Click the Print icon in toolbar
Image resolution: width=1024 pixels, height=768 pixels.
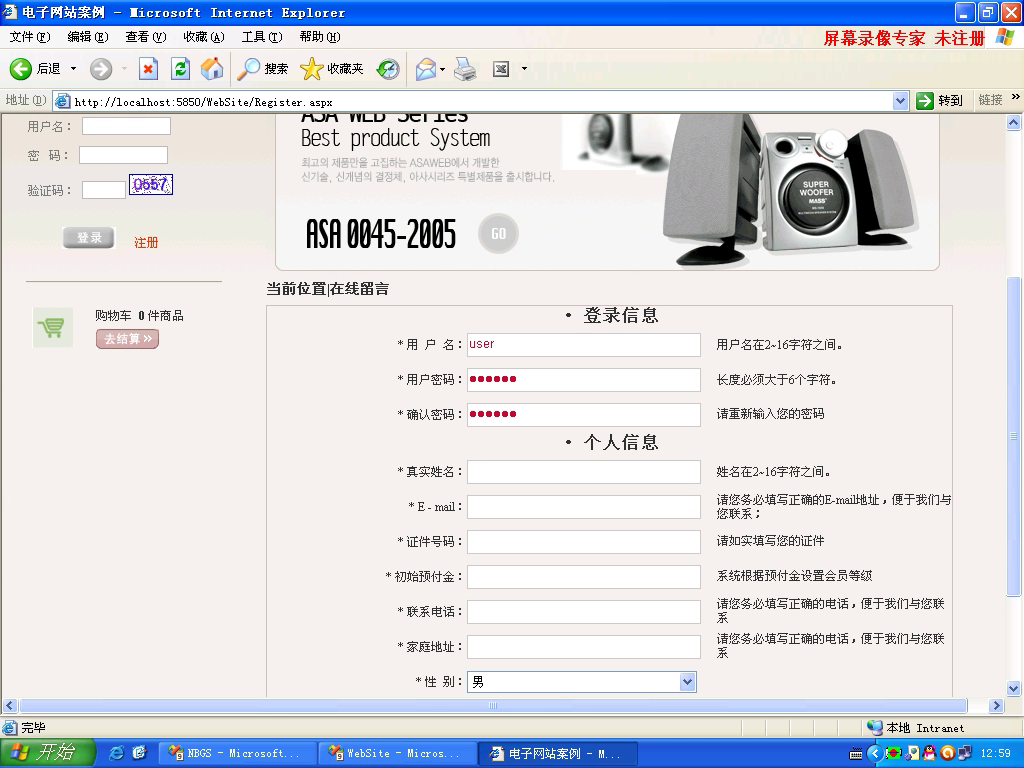coord(465,69)
